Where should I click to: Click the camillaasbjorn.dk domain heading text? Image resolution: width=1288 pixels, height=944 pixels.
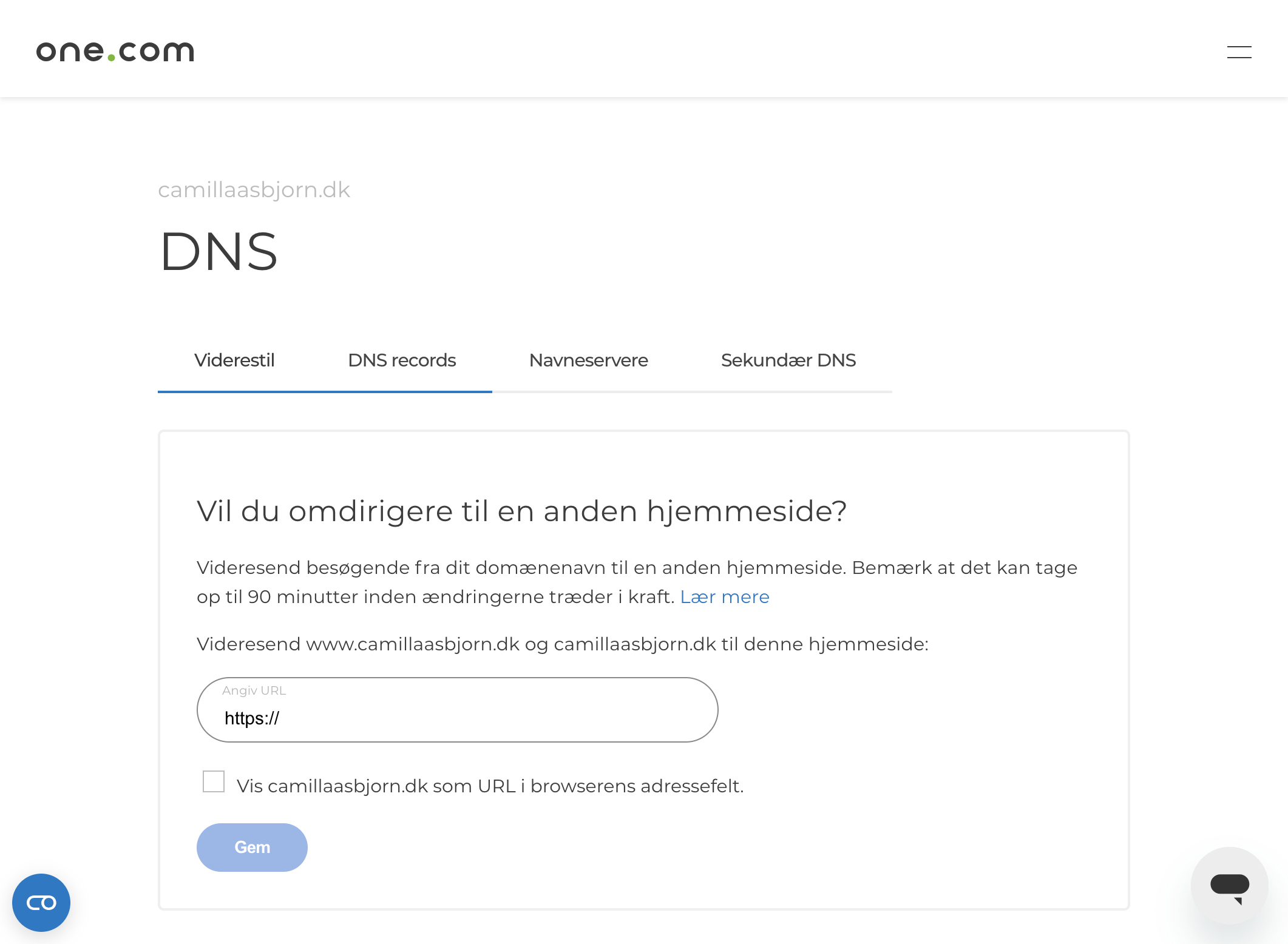pos(254,190)
